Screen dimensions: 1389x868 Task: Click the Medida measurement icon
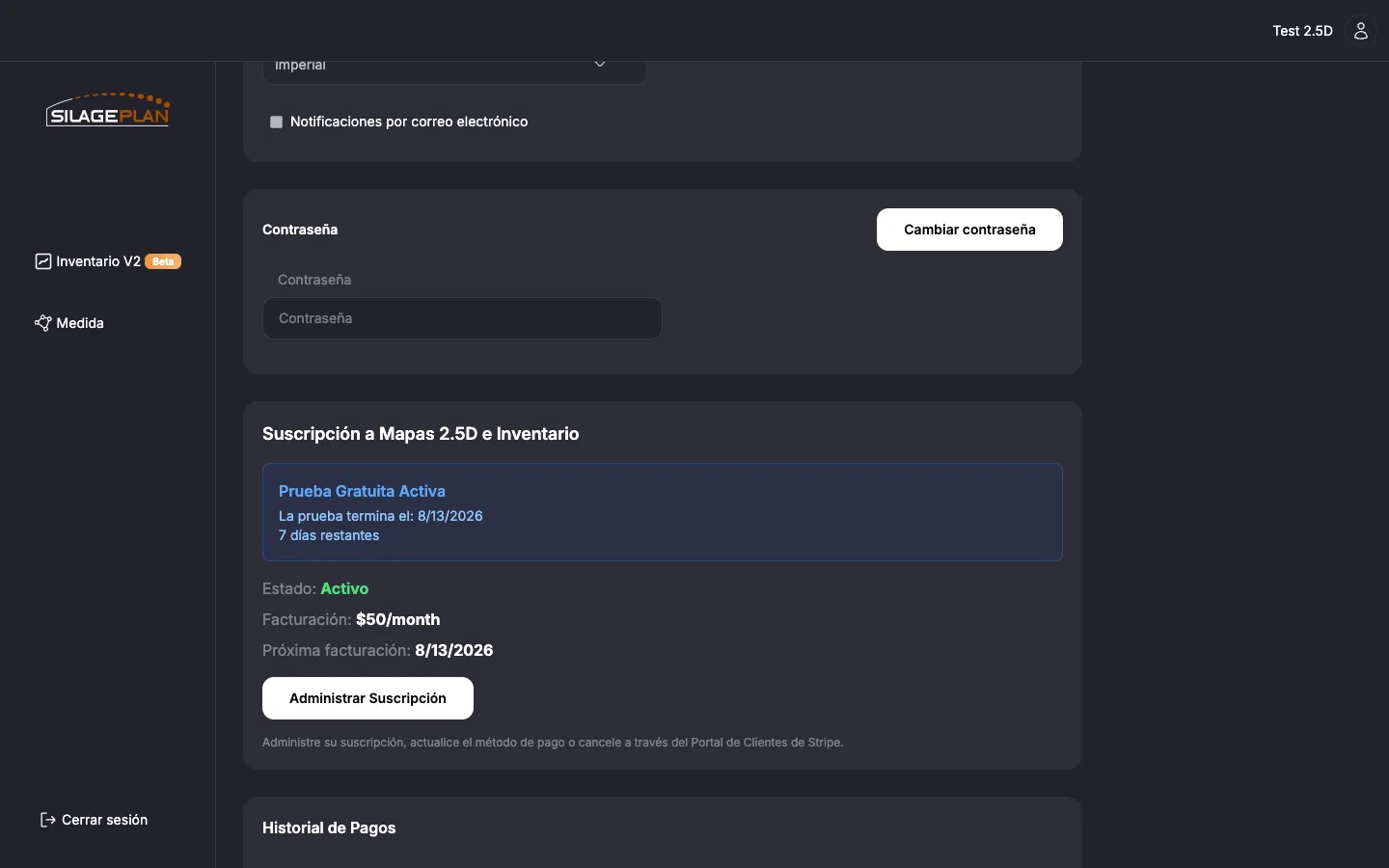(42, 323)
